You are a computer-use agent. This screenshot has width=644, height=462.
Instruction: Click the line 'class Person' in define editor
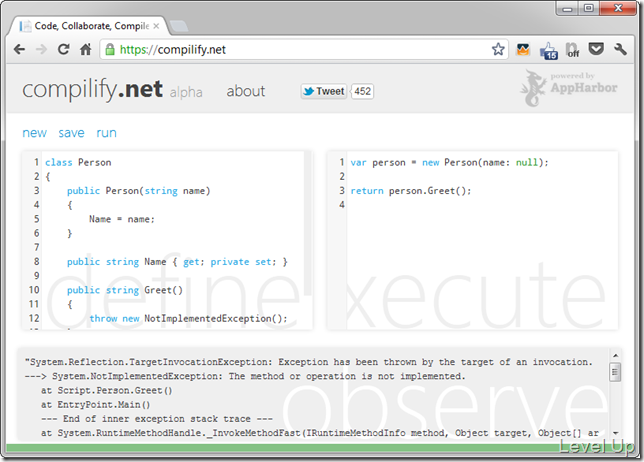(78, 163)
